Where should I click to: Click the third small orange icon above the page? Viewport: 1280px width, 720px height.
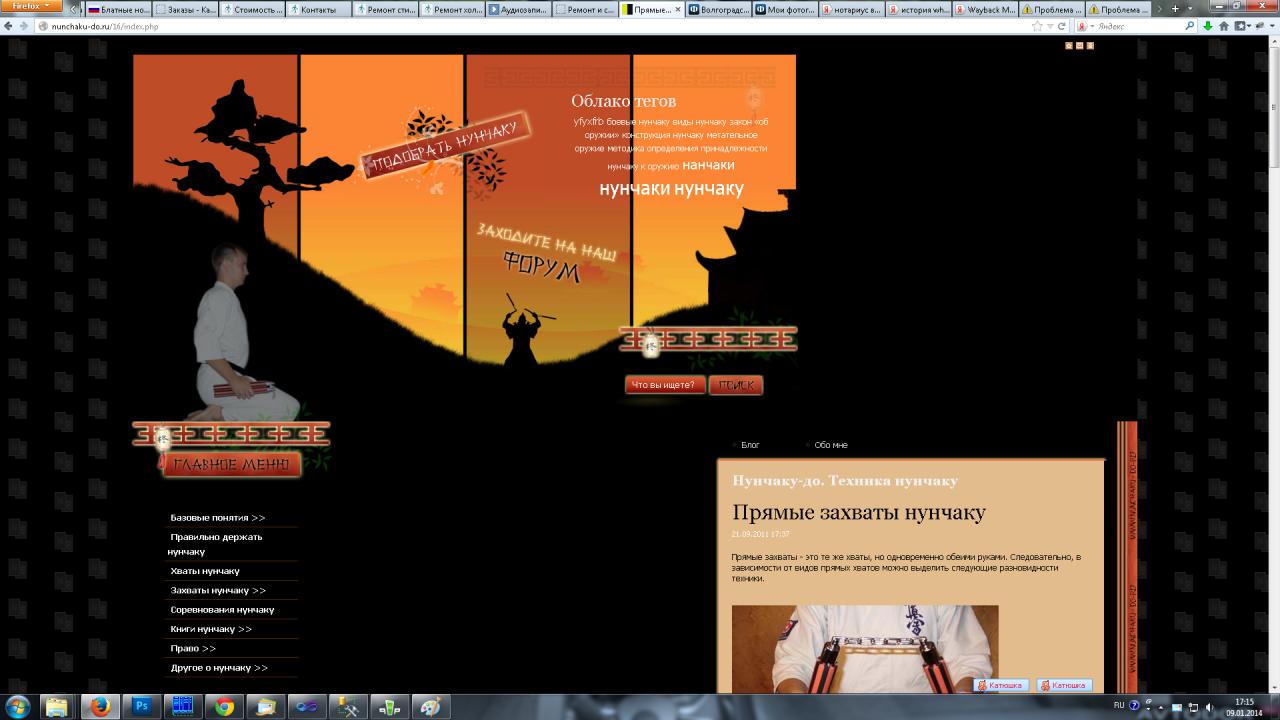1090,45
